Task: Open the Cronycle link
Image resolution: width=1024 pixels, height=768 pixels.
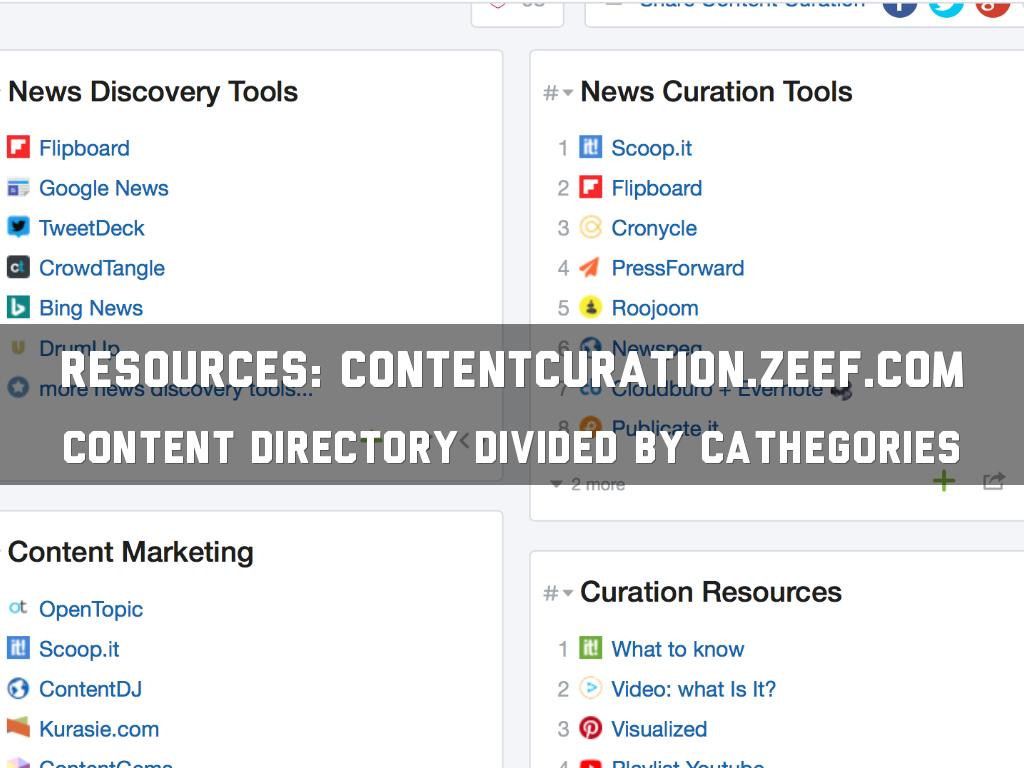Action: coord(654,228)
